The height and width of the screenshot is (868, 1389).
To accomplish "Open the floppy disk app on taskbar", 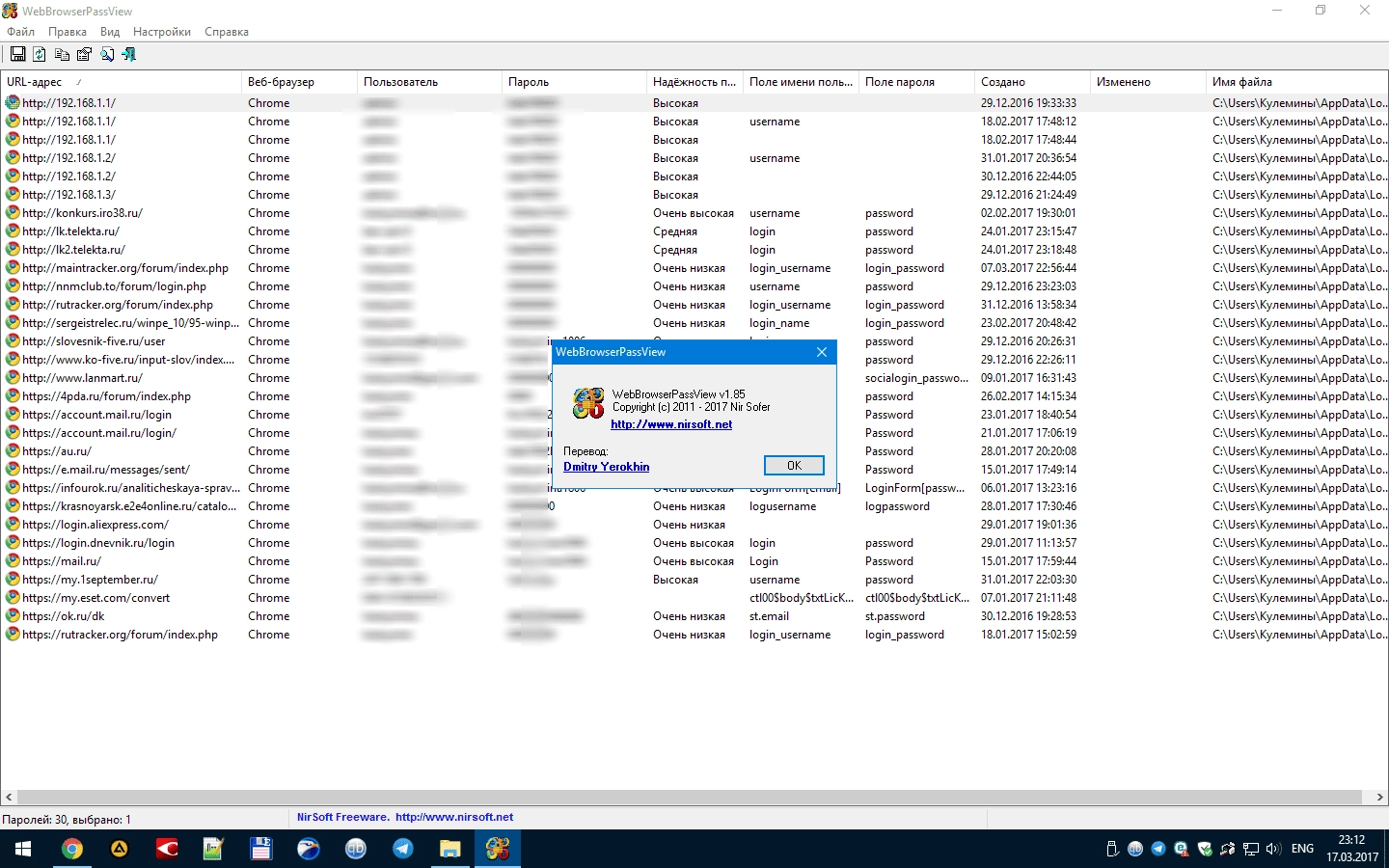I will coord(260,849).
